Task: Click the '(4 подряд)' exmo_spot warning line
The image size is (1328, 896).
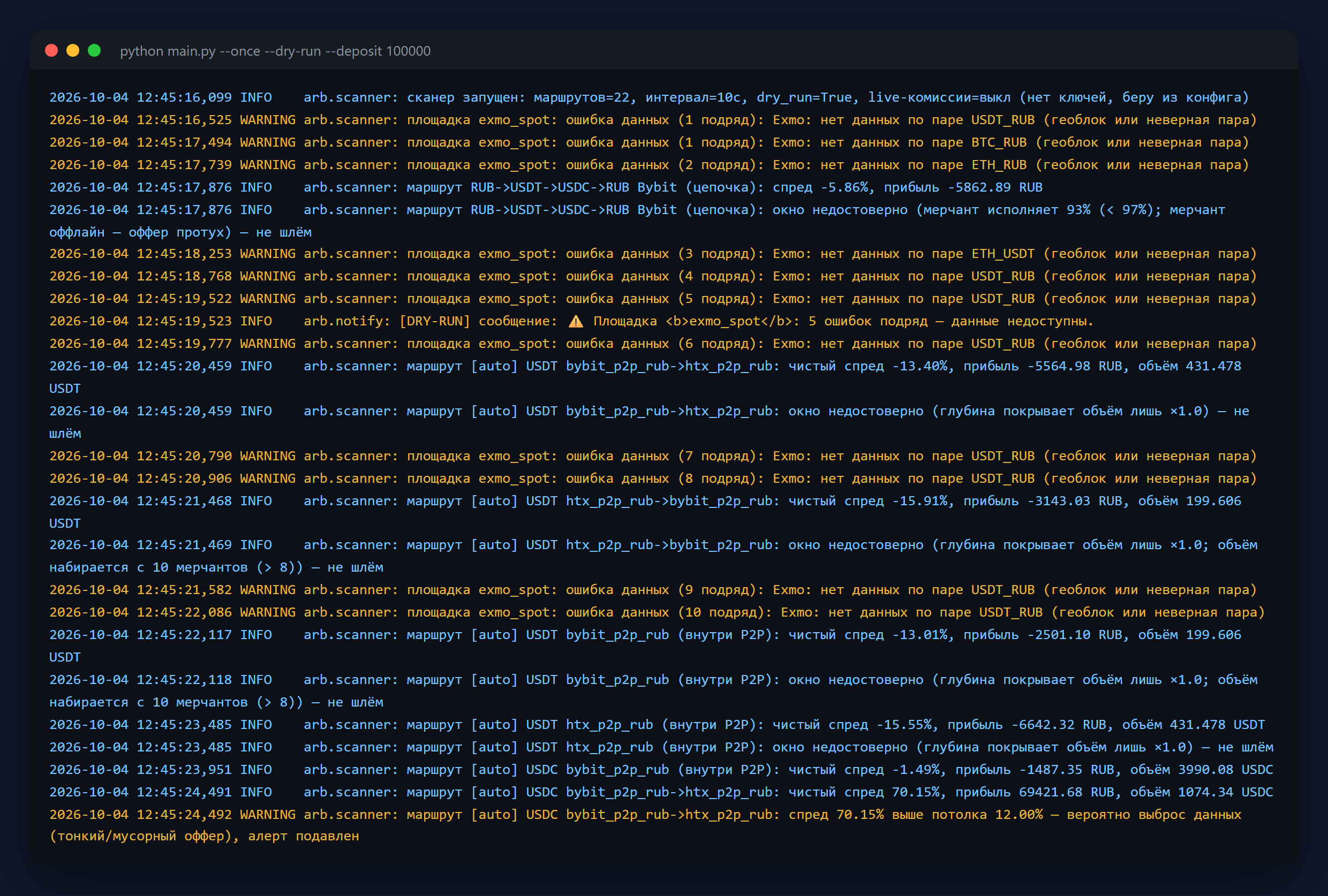Action: coord(653,276)
